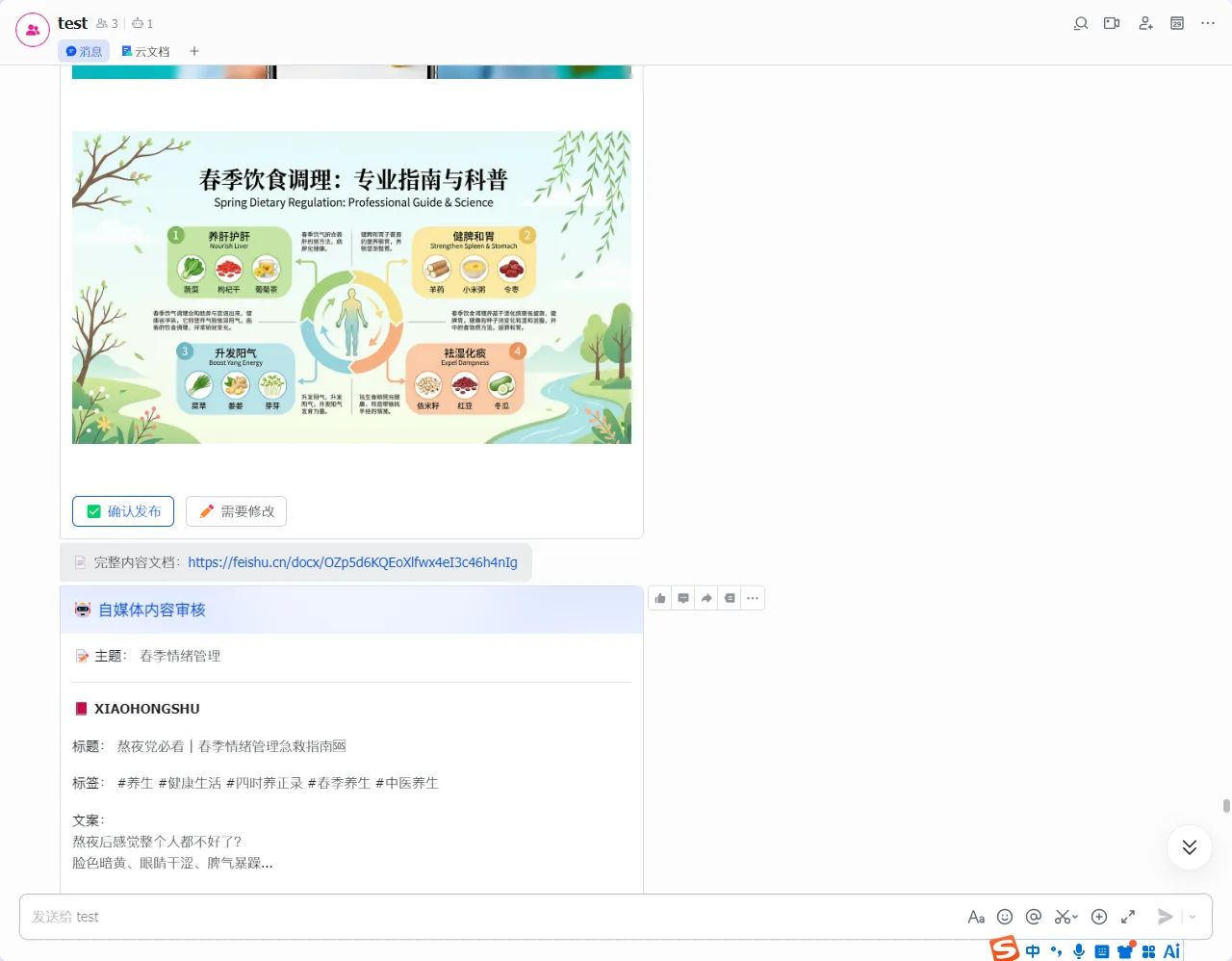The image size is (1232, 961).
Task: Click the 确认发布 button
Action: [x=123, y=511]
